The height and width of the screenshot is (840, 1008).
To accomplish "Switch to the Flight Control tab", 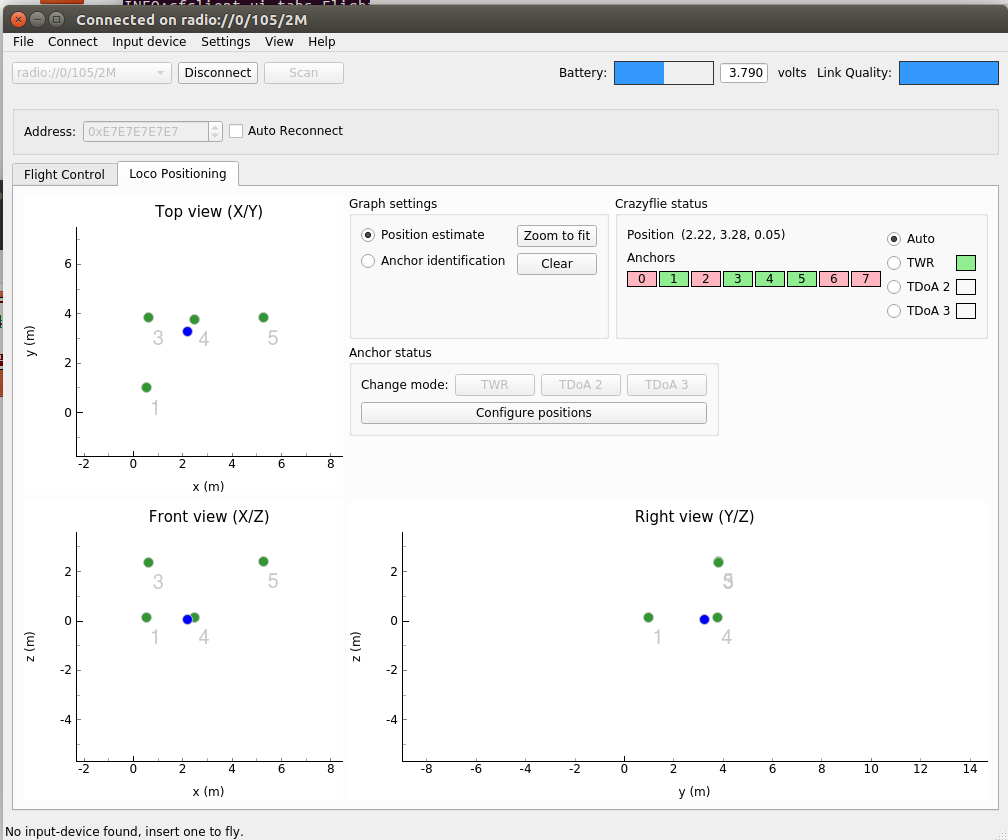I will click(64, 174).
